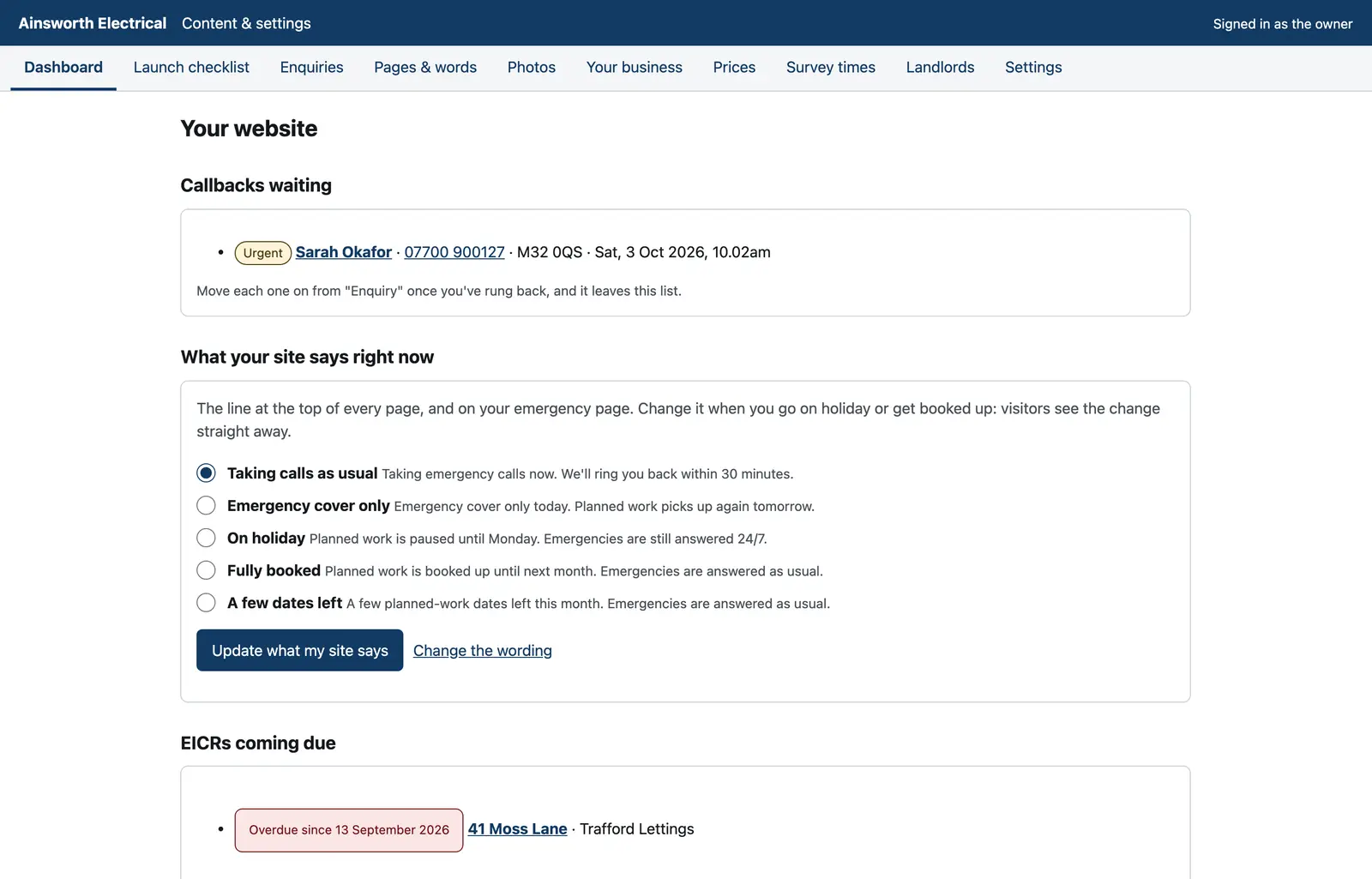
Task: Open the Photos tab
Action: coord(532,67)
